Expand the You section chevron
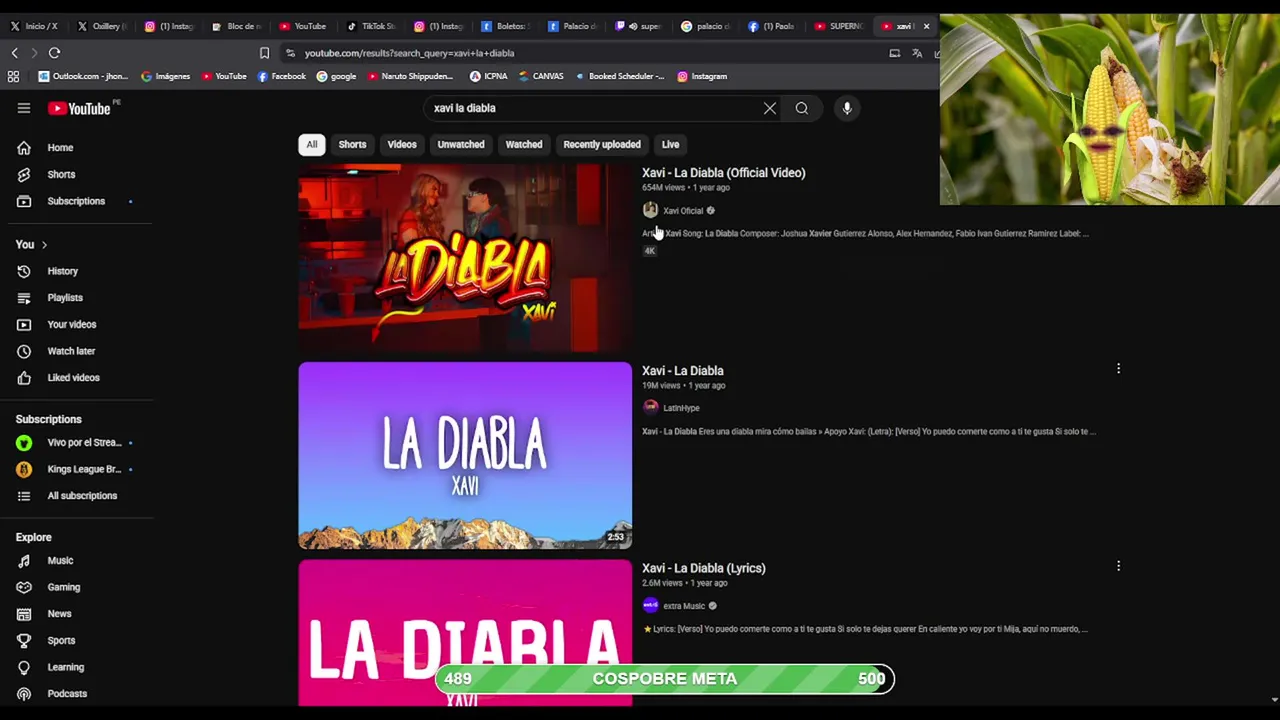 (x=44, y=245)
